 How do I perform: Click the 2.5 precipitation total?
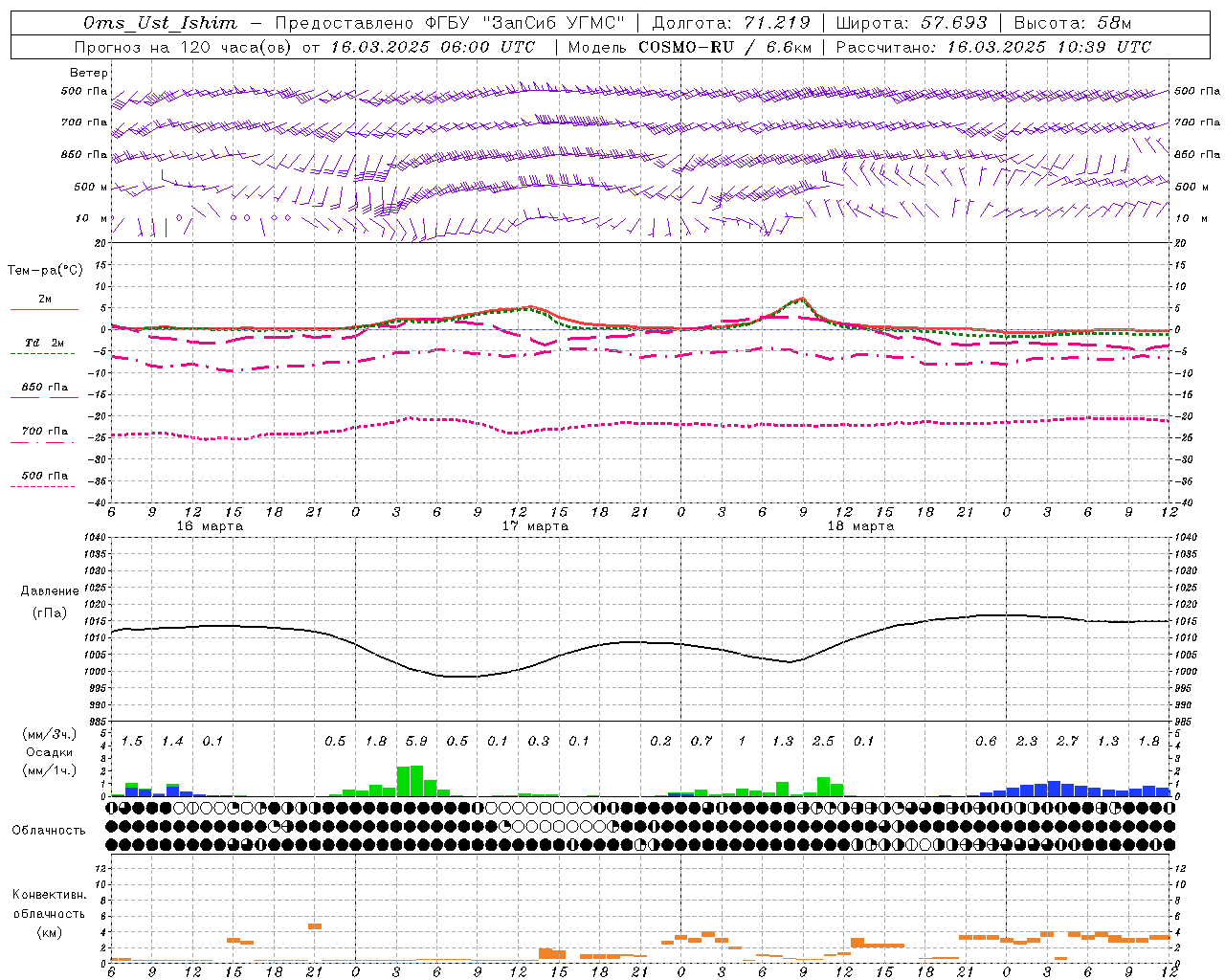click(x=823, y=742)
